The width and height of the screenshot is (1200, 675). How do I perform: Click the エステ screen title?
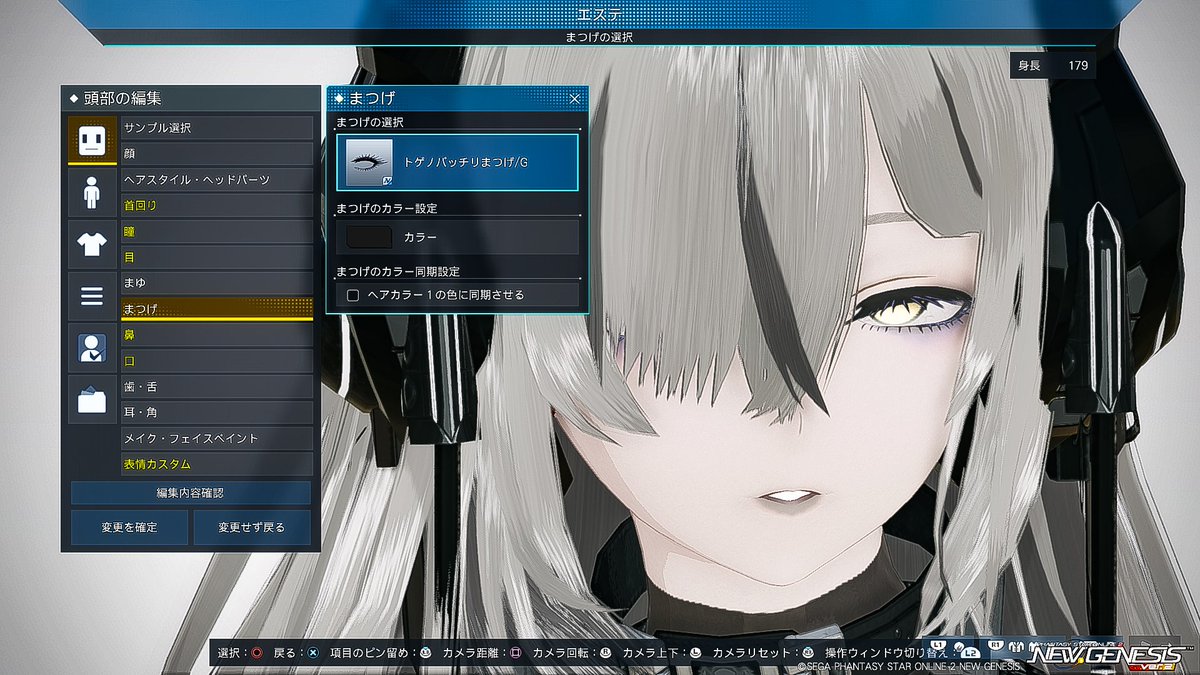(x=600, y=14)
